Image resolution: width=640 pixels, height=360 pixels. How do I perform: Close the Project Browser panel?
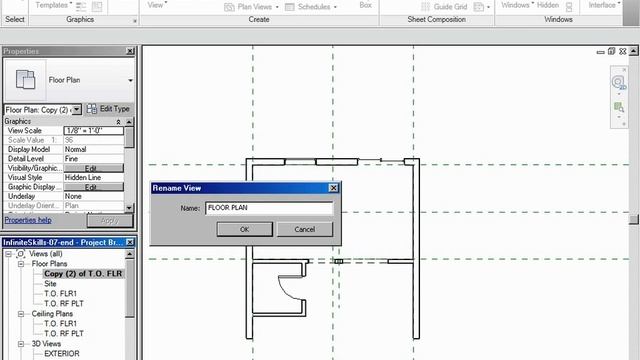tap(130, 242)
